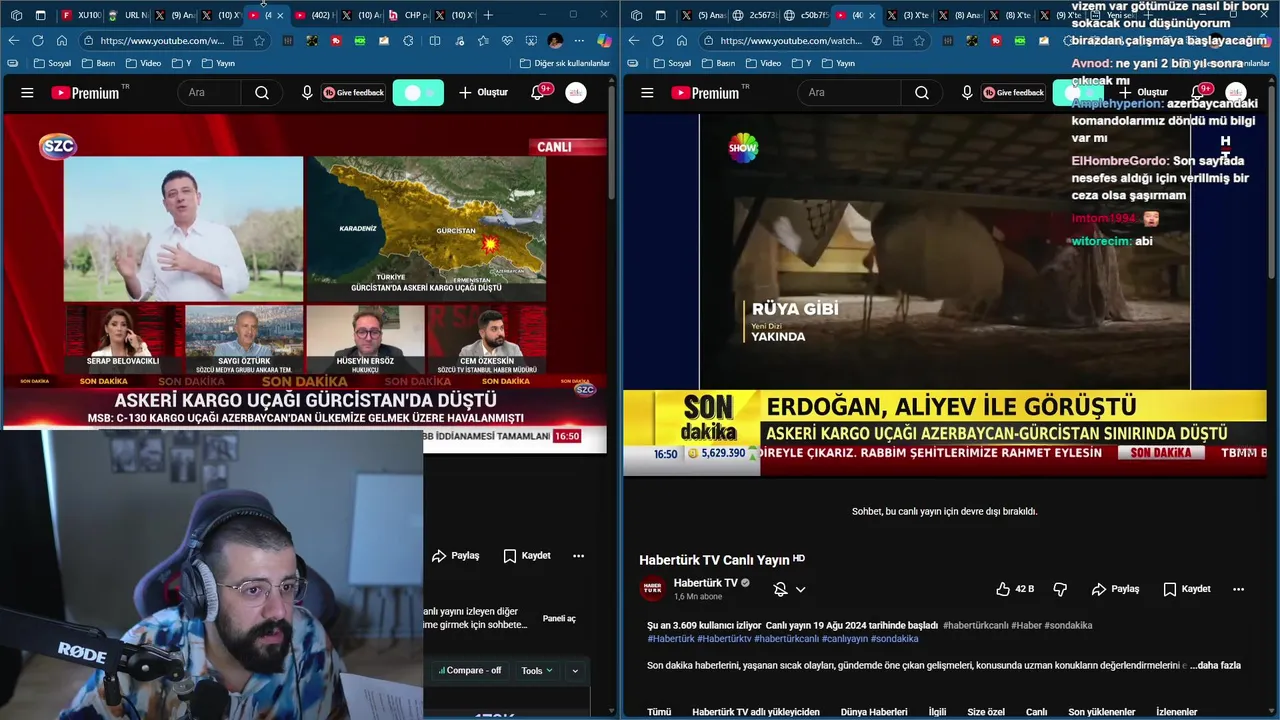Click Paylaş under left video
1280x720 pixels.
click(455, 556)
